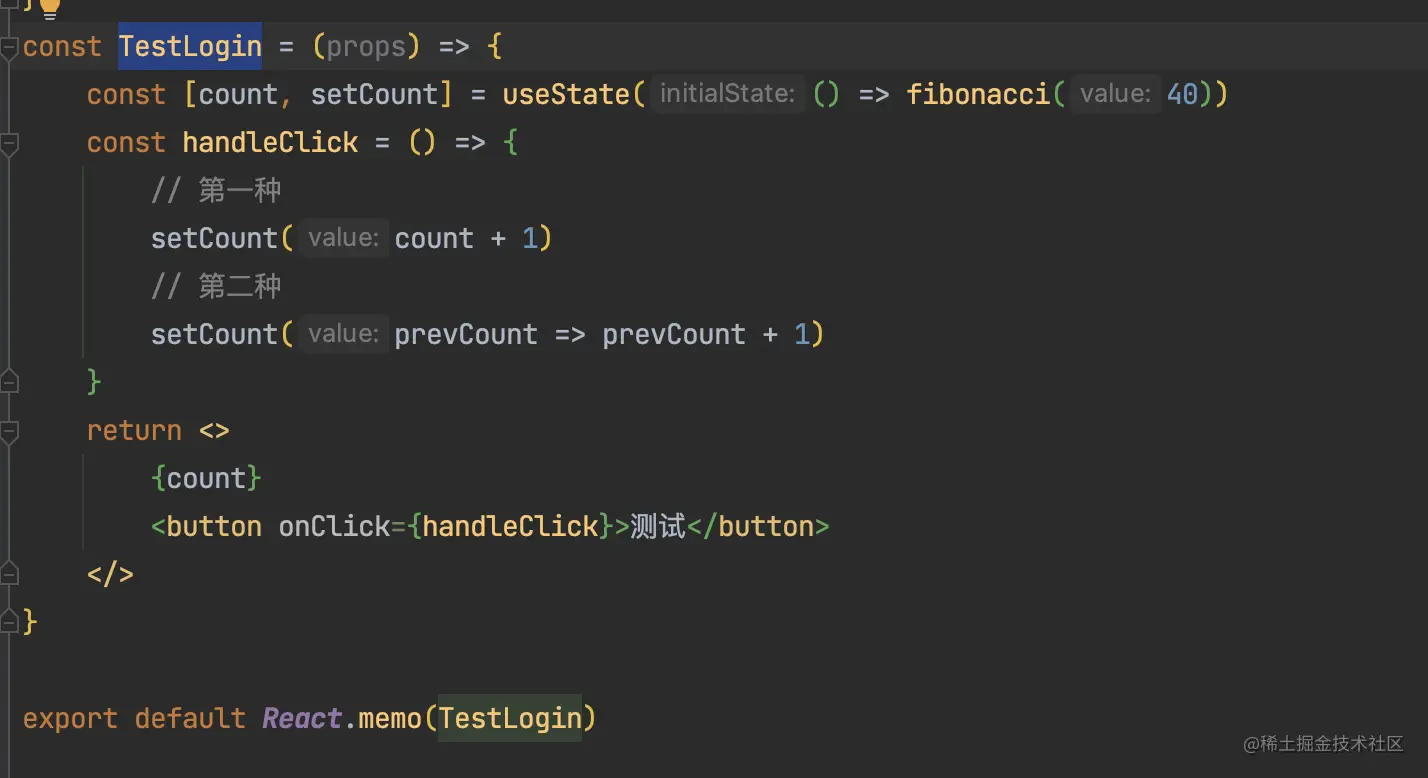Click the value hint before count + 1
The image size is (1428, 778).
343,238
